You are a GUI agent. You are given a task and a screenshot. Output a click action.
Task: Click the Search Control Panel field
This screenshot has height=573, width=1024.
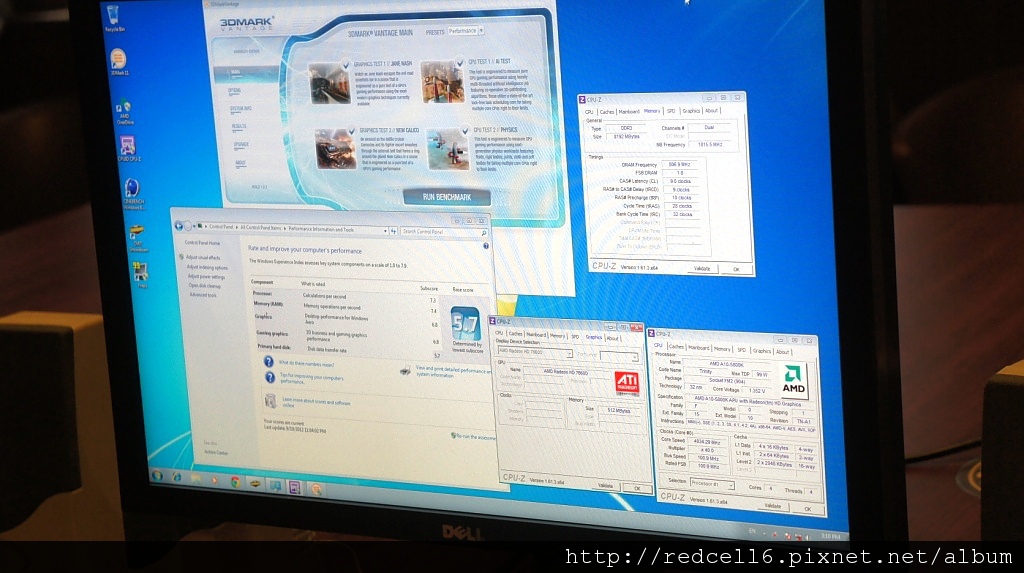pos(441,231)
